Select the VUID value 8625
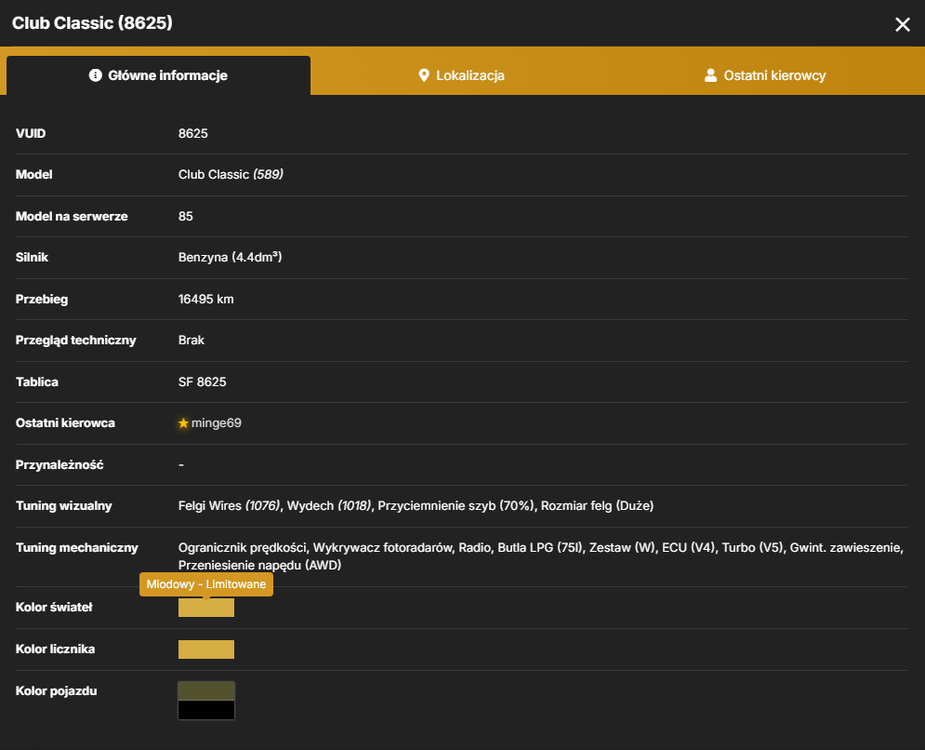925x750 pixels. click(193, 133)
